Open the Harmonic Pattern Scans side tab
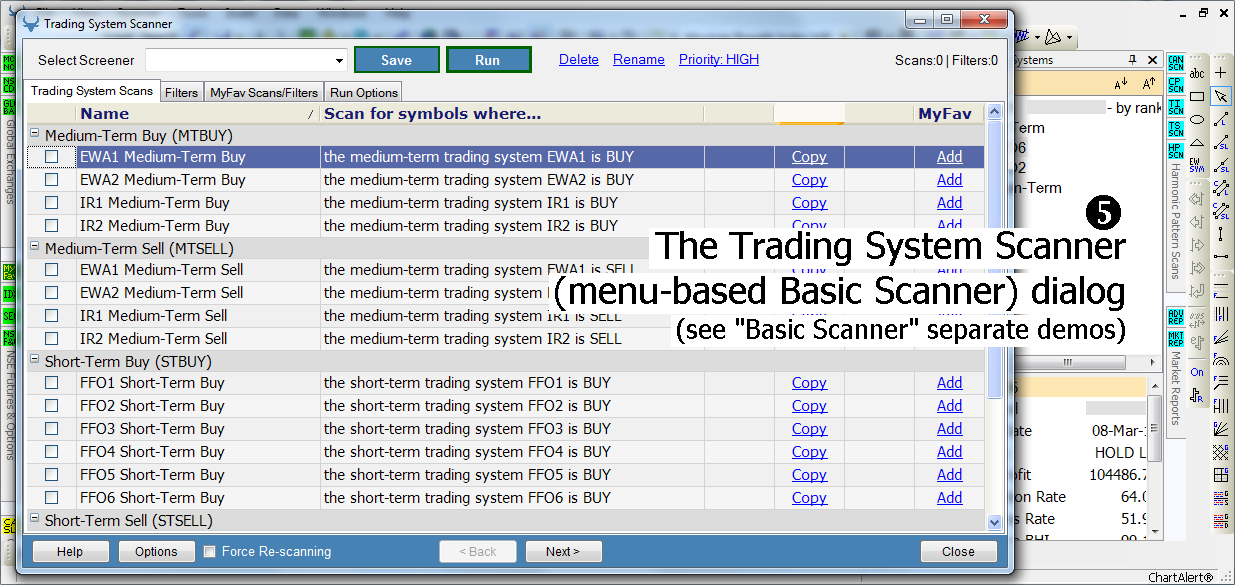The height and width of the screenshot is (585, 1235). (x=1175, y=222)
